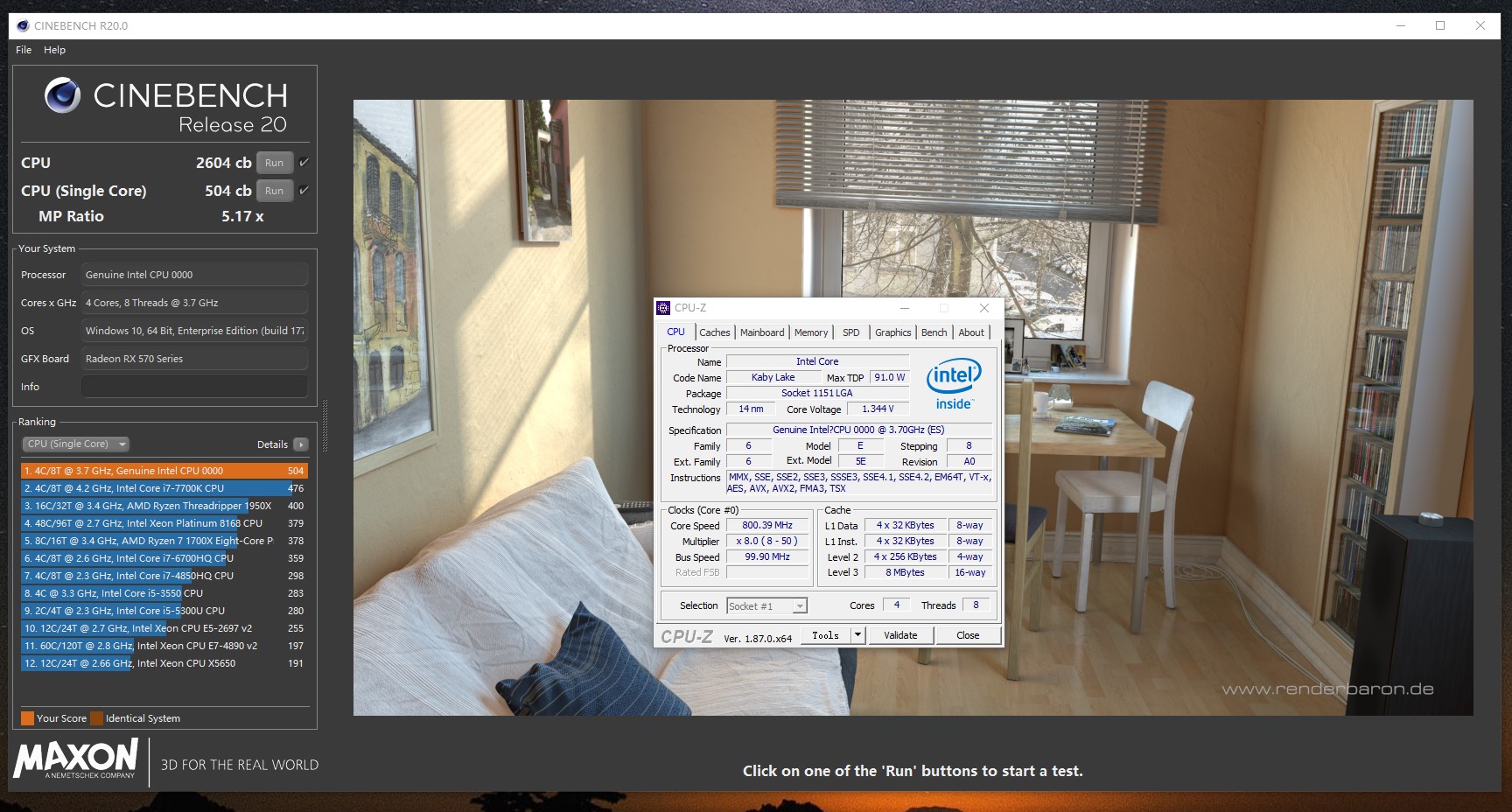The height and width of the screenshot is (812, 1512).
Task: Switch to the Caches tab in CPU-Z
Action: point(715,332)
